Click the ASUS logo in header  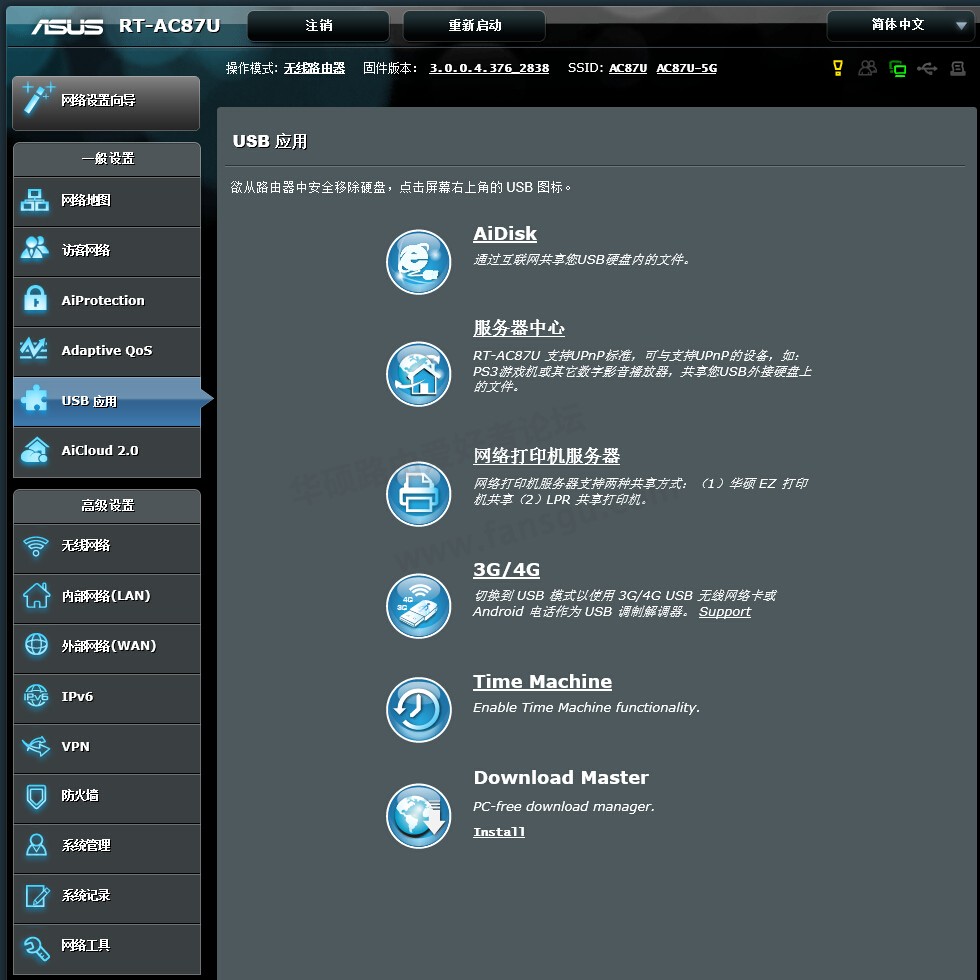pos(67,26)
